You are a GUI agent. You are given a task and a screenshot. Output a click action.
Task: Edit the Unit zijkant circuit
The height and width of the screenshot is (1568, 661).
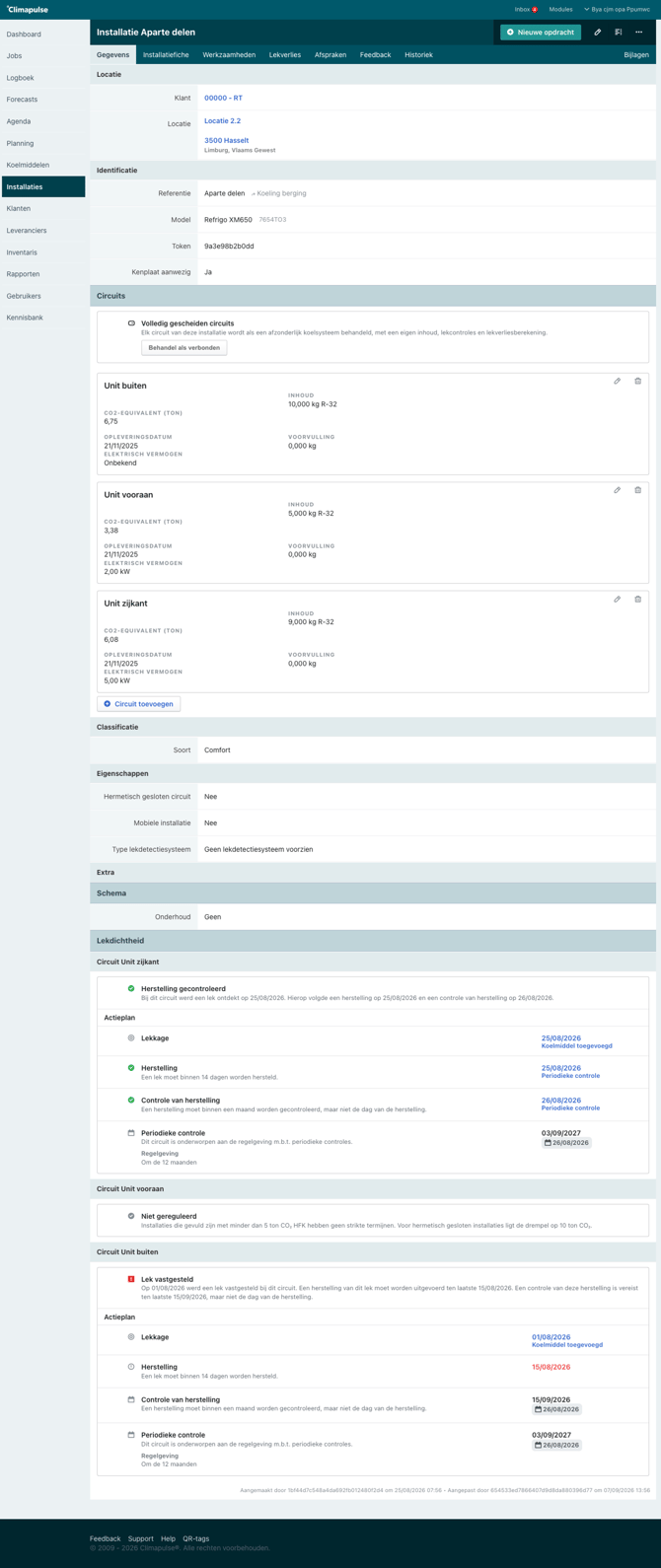tap(618, 600)
